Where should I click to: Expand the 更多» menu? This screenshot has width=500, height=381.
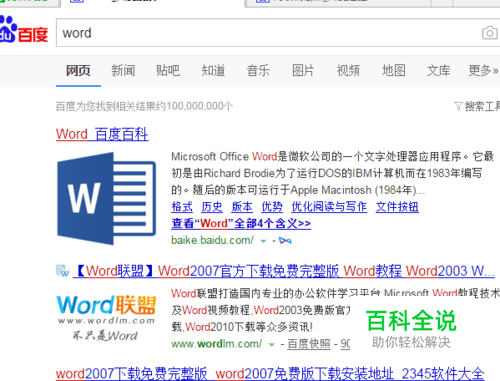tap(484, 71)
